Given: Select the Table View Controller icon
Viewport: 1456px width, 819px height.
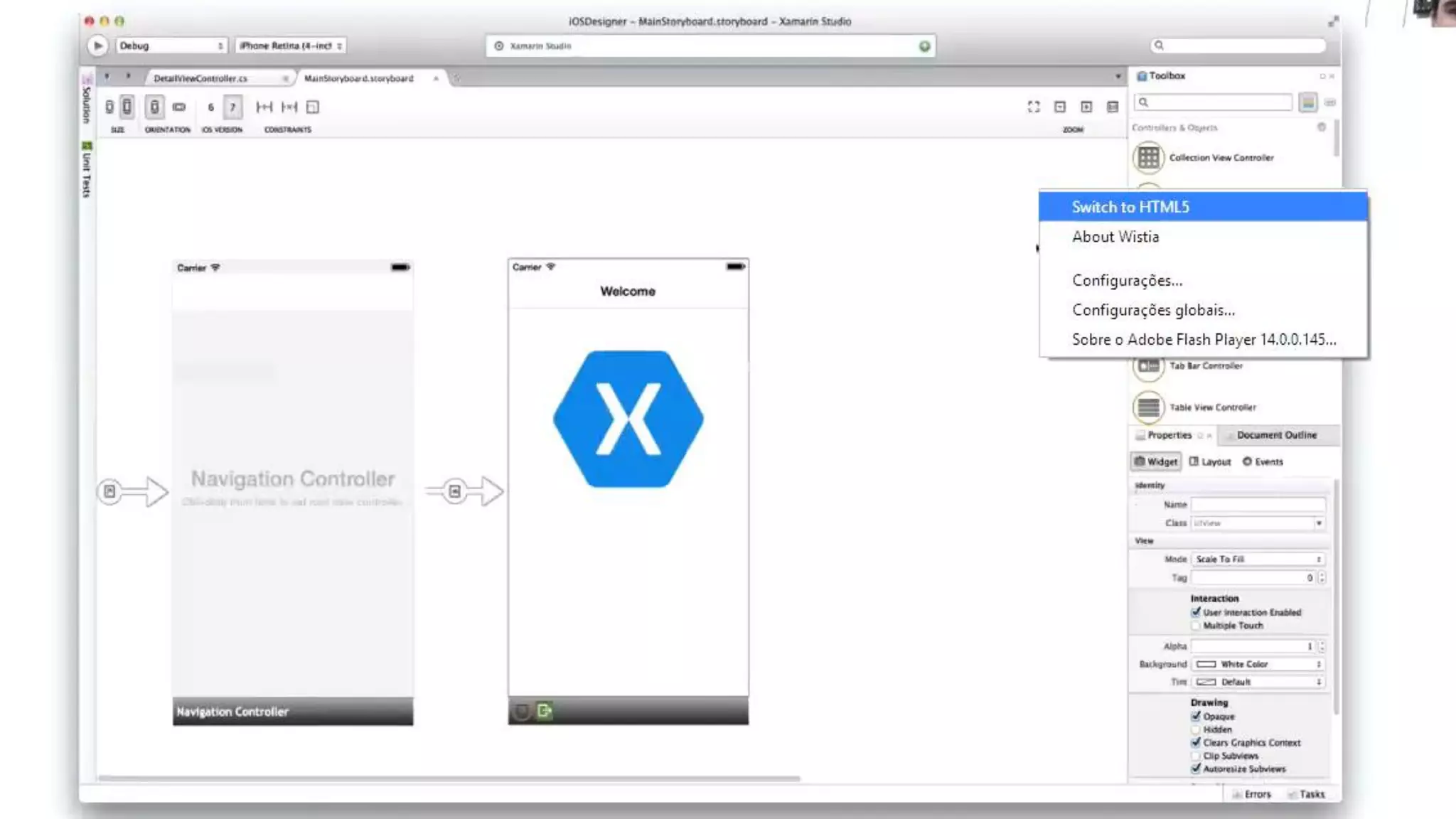Looking at the screenshot, I should [x=1148, y=407].
